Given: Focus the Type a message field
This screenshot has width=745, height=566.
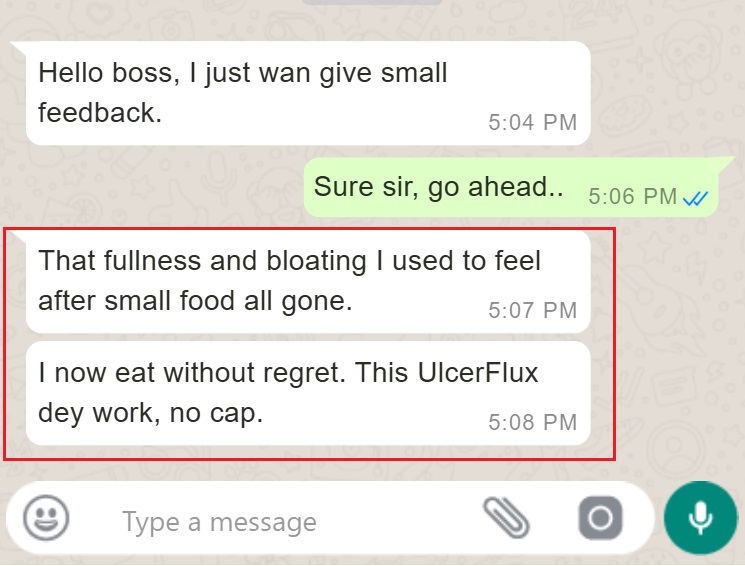Looking at the screenshot, I should tap(285, 522).
